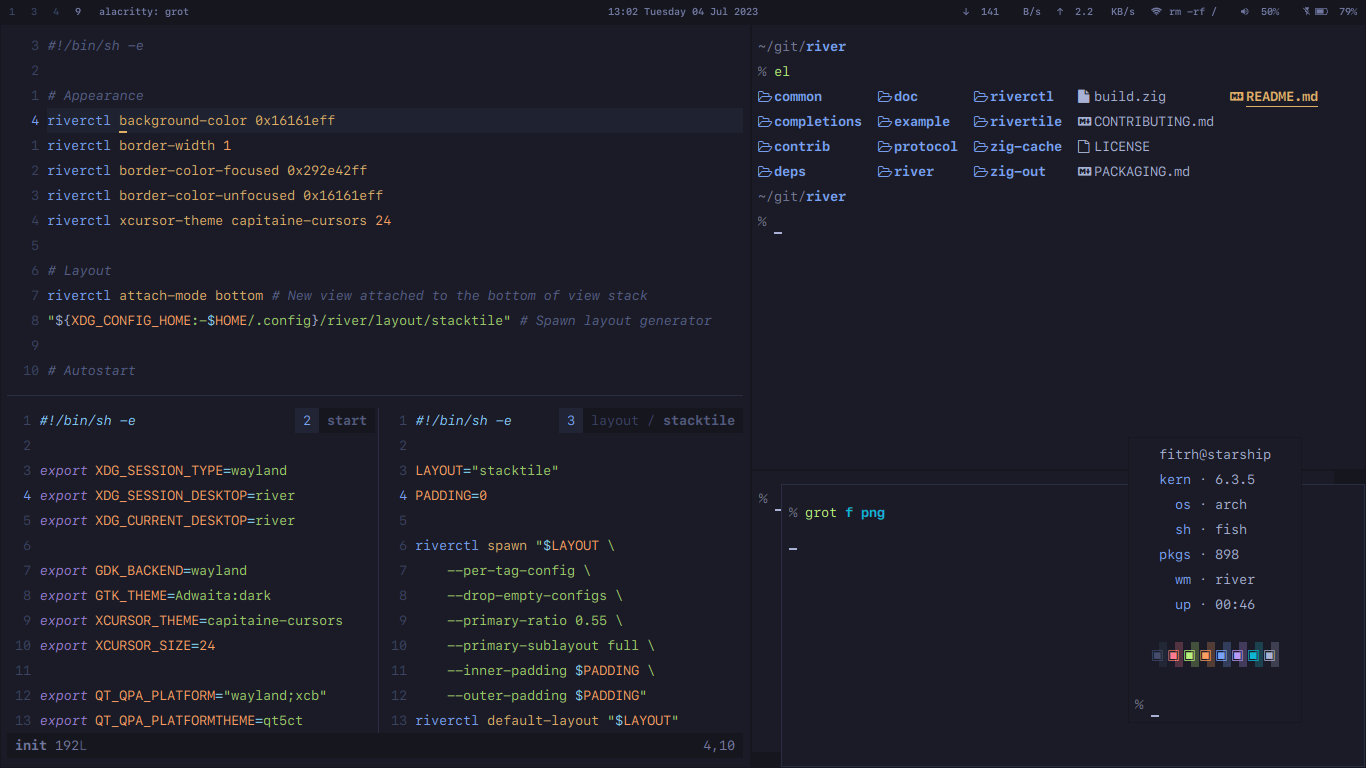Click the rivertile directory name
The width and height of the screenshot is (1366, 768).
1025,122
